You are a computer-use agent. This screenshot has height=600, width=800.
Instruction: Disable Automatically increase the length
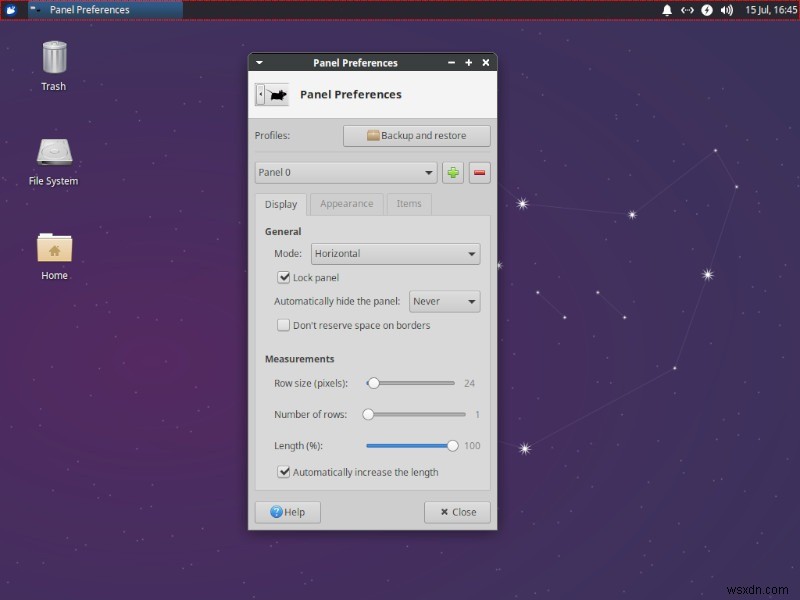284,472
